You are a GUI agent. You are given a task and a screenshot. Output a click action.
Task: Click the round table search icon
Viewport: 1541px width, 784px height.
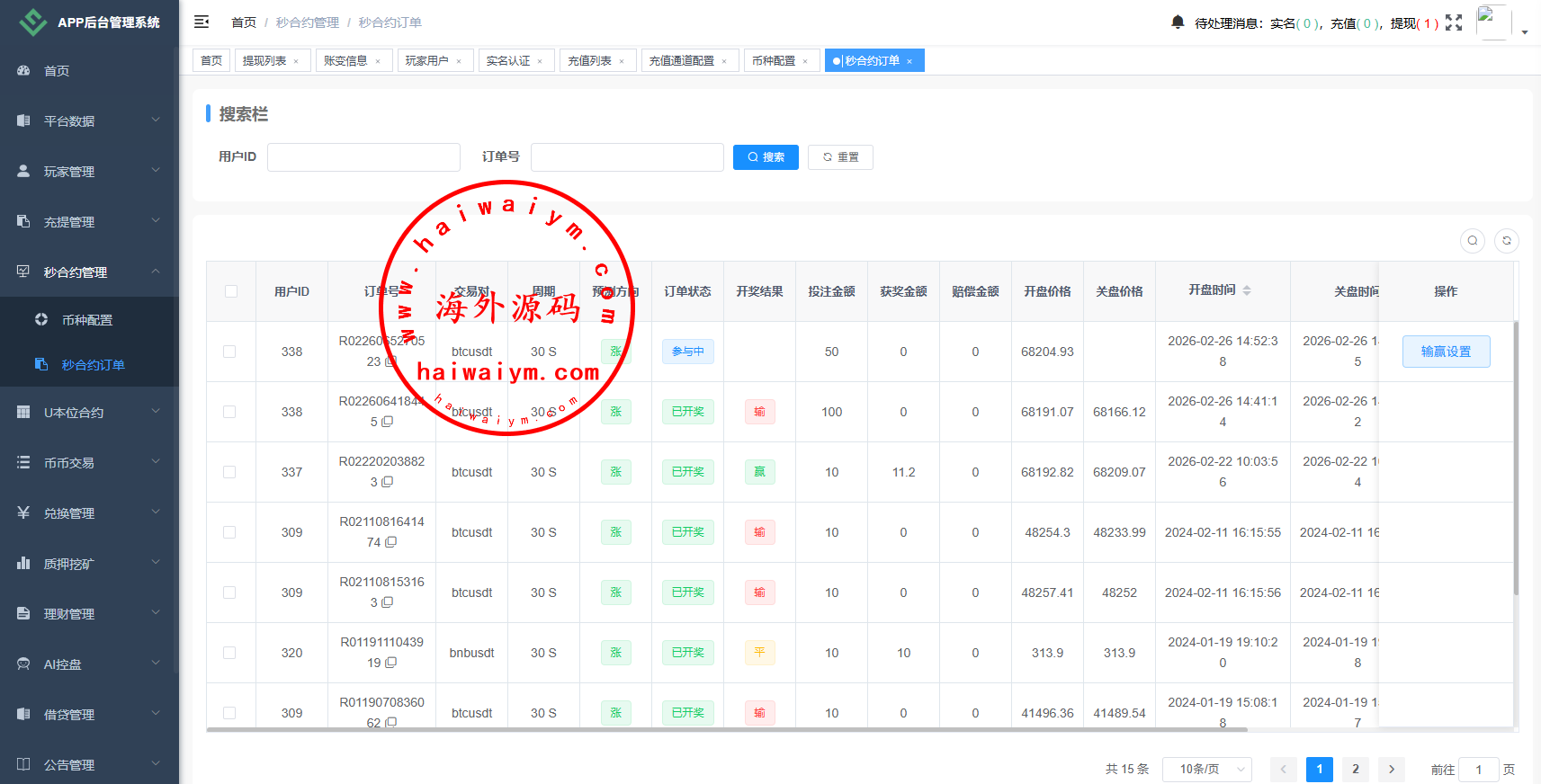point(1473,241)
